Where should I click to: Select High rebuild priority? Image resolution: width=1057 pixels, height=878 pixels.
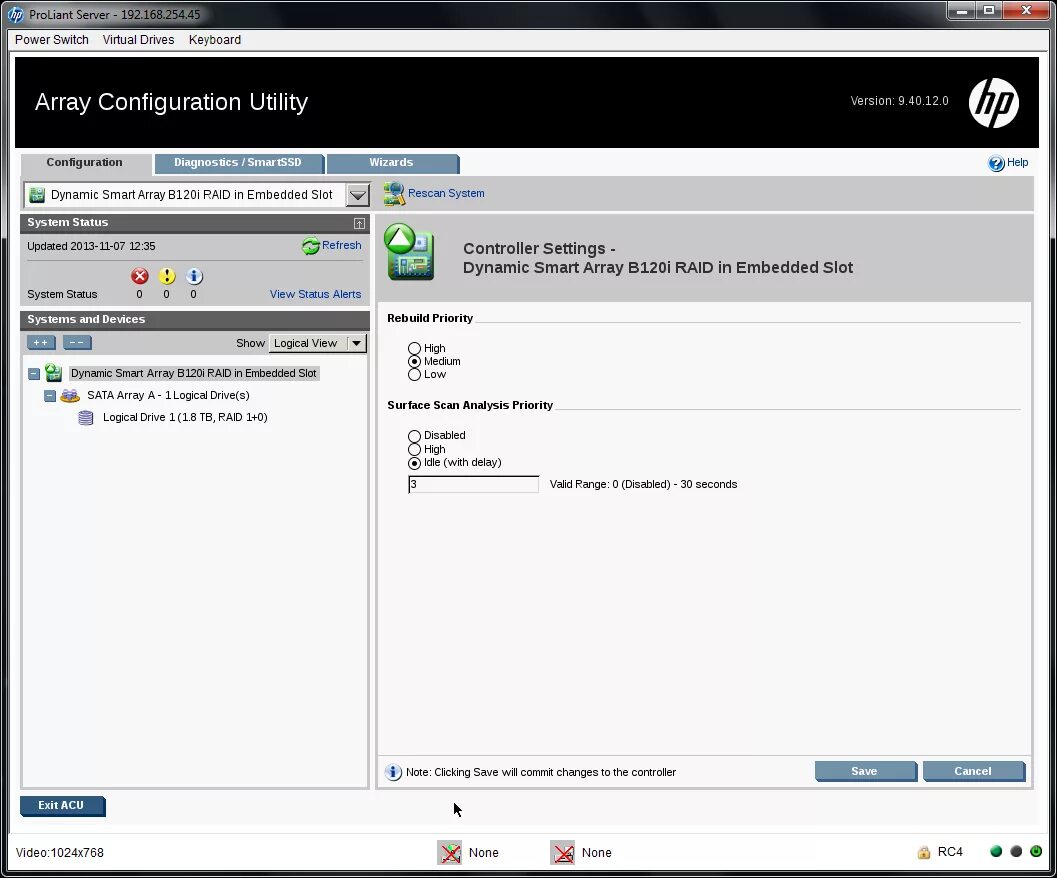point(415,349)
